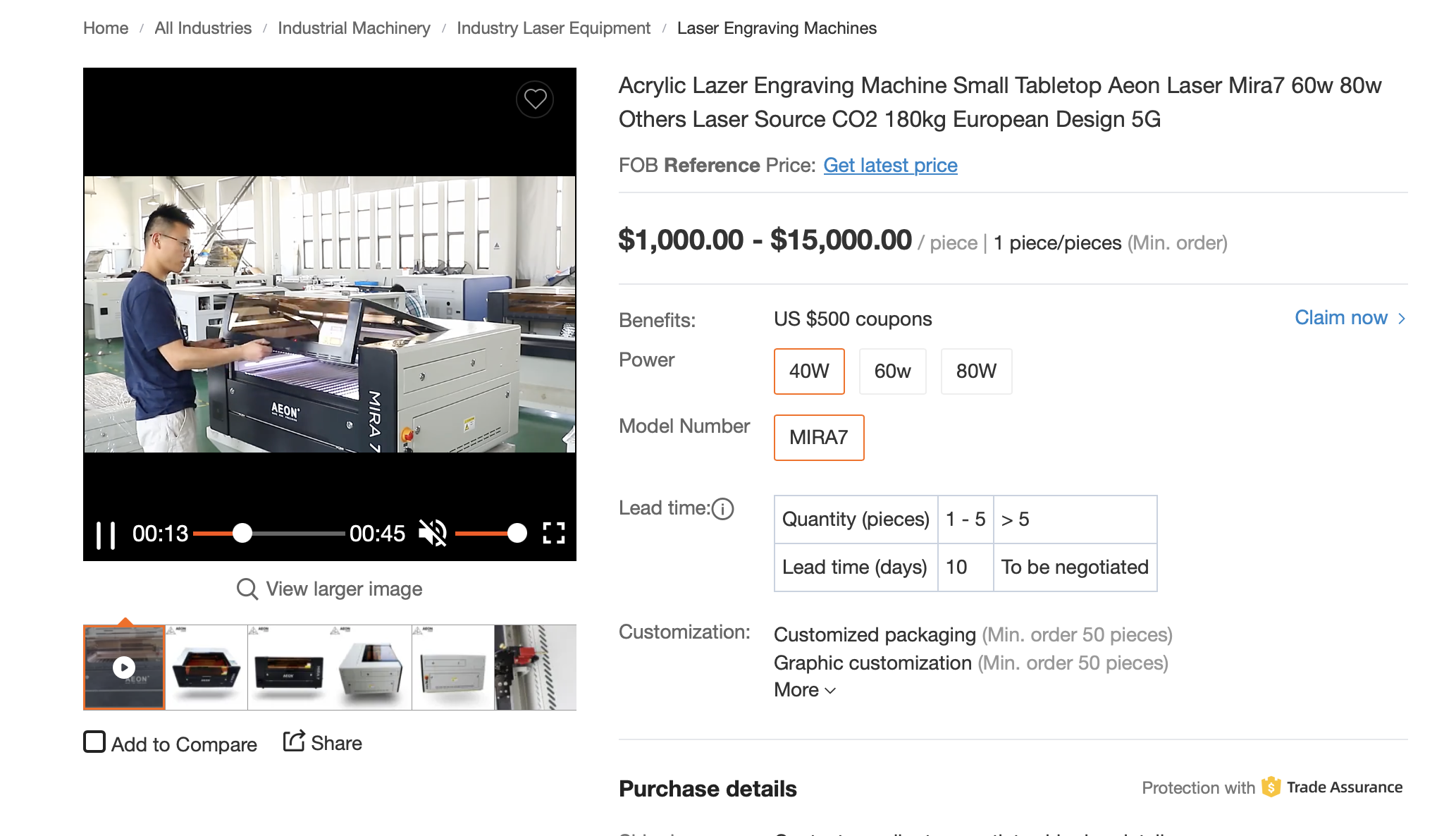Select the fifth thumbnail showing rear view
1456x836 pixels.
point(453,668)
